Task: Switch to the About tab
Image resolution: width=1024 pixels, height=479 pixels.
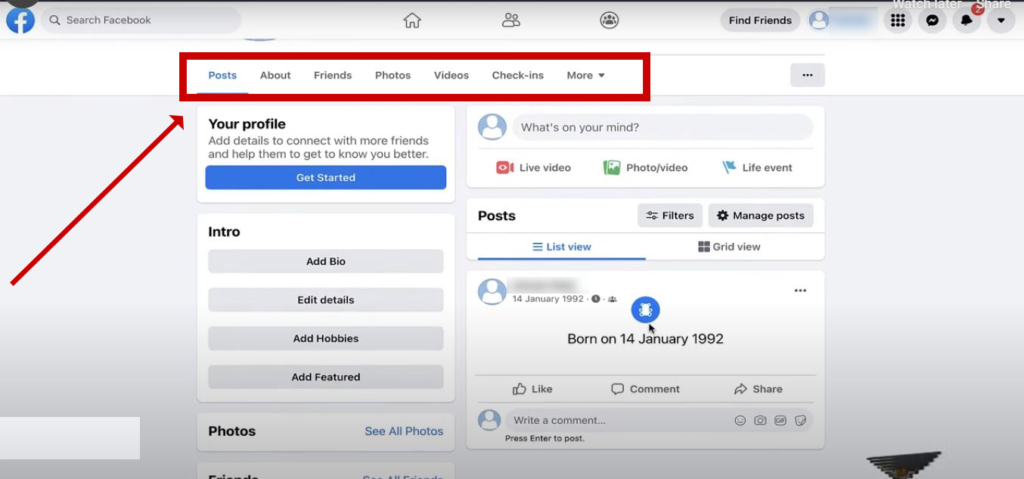Action: (276, 75)
